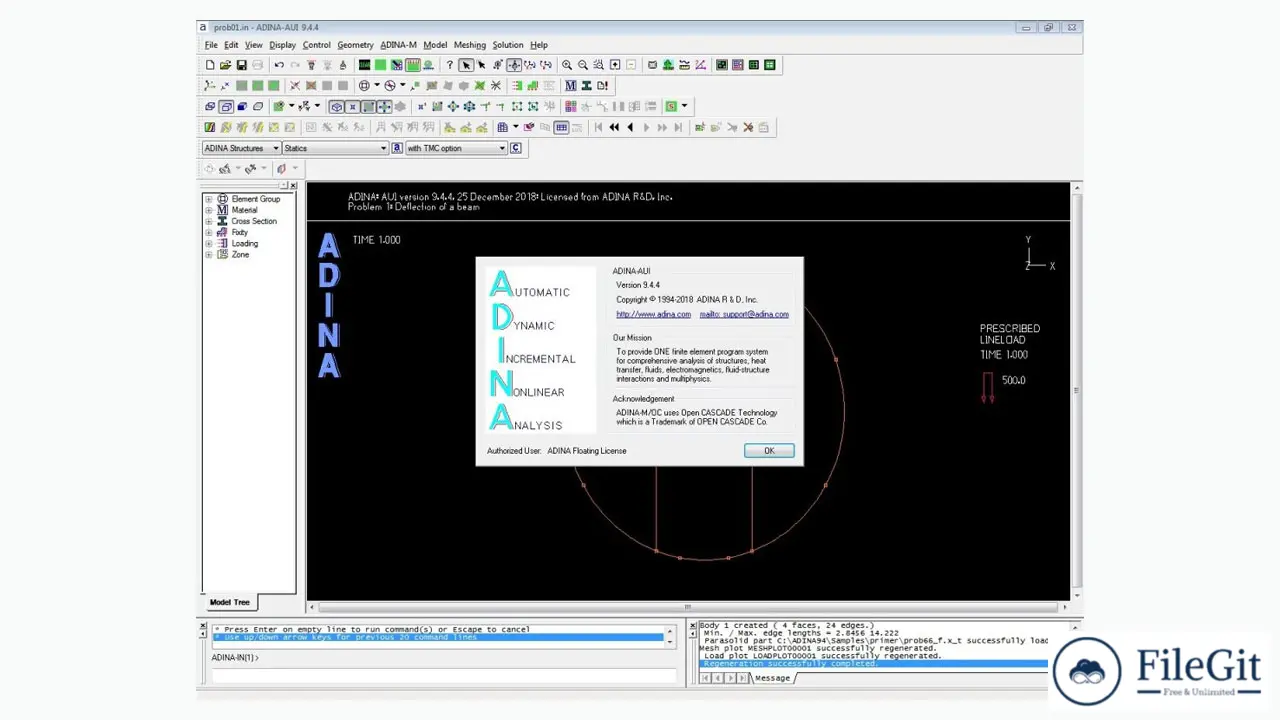The height and width of the screenshot is (720, 1280).
Task: Toggle the 3D cube outline display button
Action: point(337,107)
